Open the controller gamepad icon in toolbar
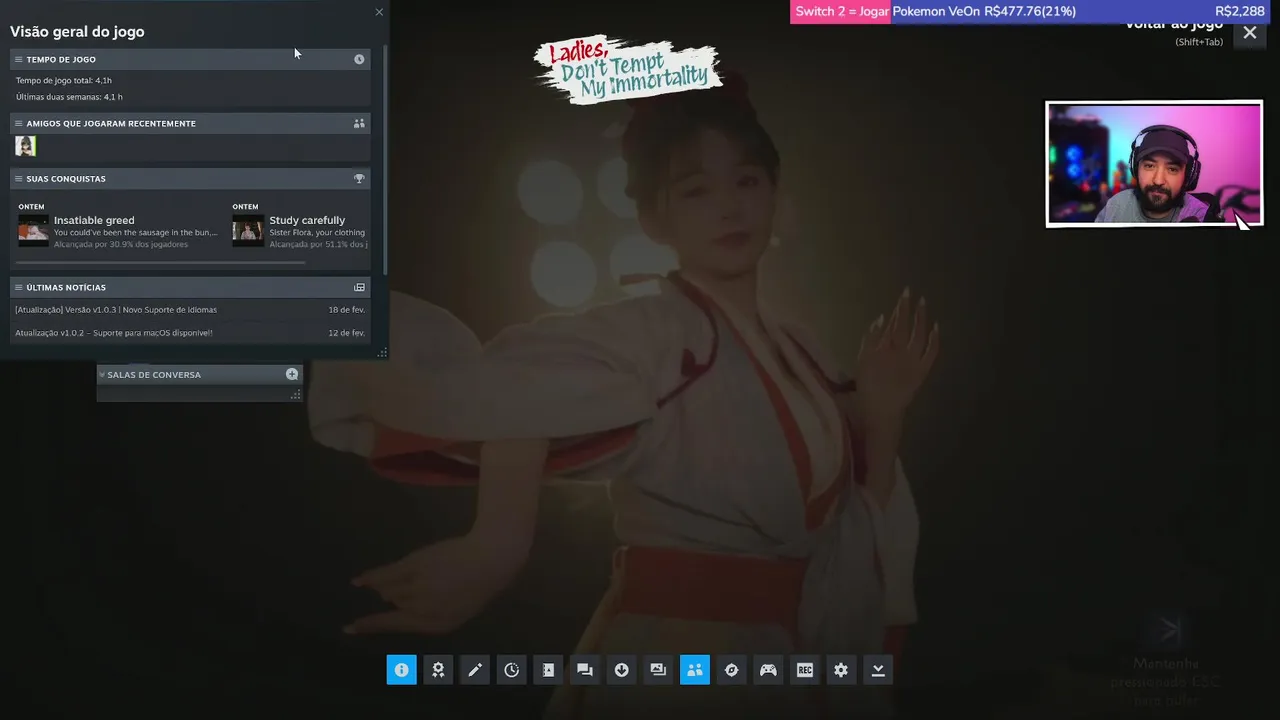 click(x=768, y=670)
